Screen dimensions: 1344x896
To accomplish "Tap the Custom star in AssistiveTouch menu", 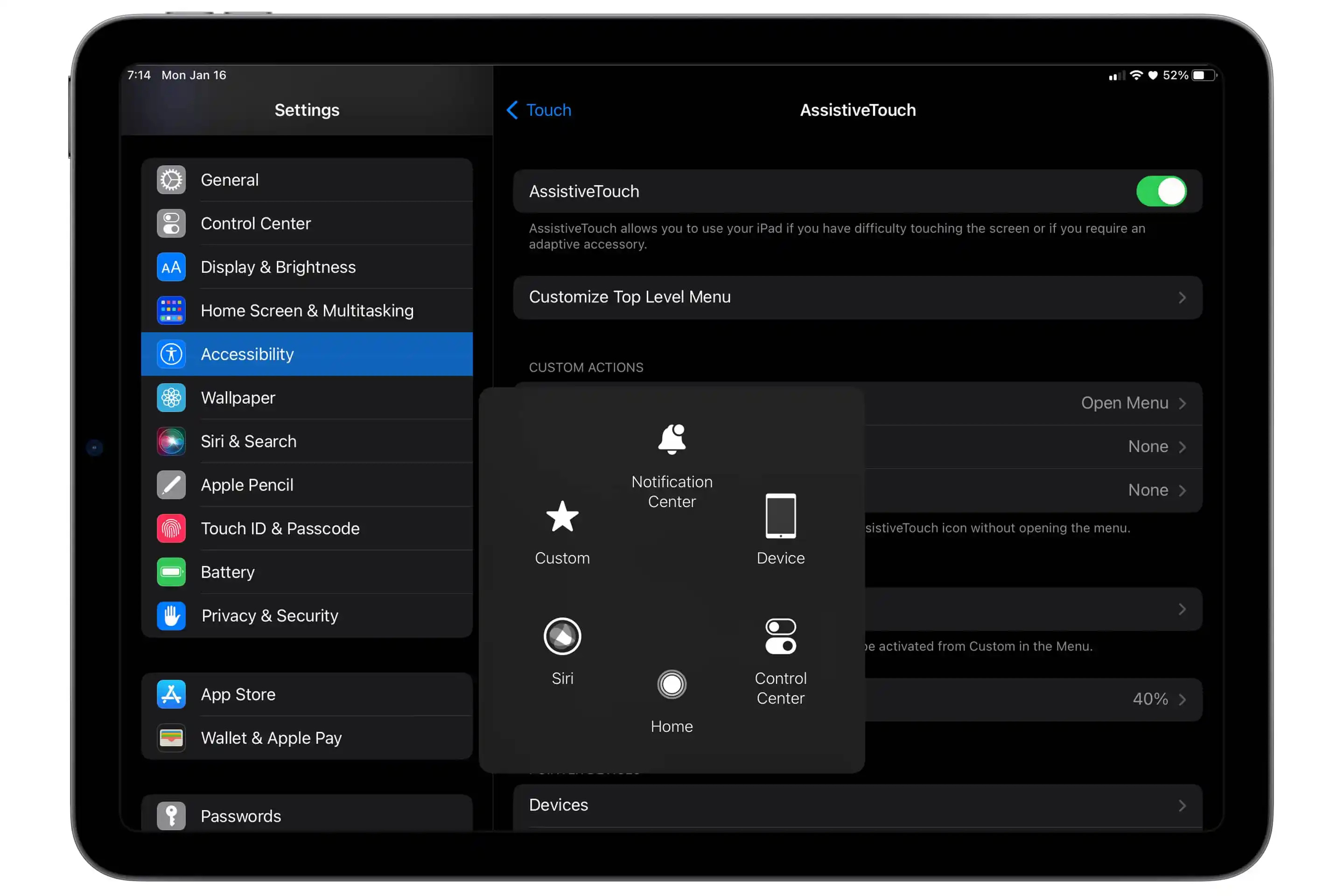I will tap(562, 517).
